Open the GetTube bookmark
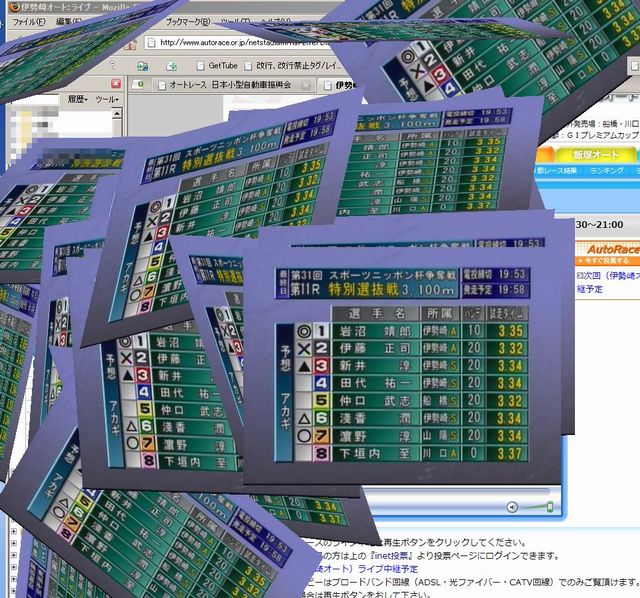 pos(217,66)
